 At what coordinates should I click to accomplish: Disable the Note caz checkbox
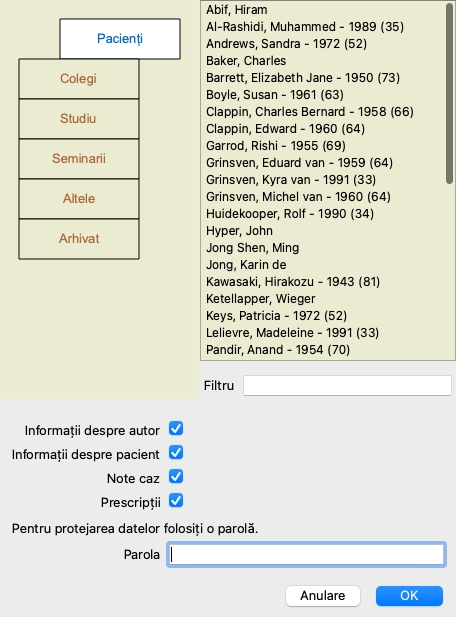(x=176, y=477)
